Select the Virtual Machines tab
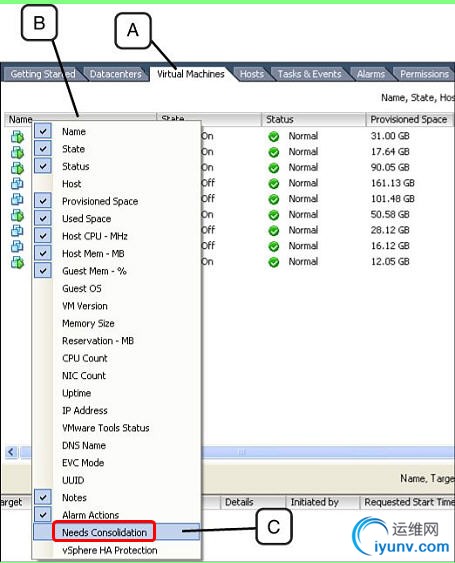Screen dimensions: 455x563 pos(191,74)
